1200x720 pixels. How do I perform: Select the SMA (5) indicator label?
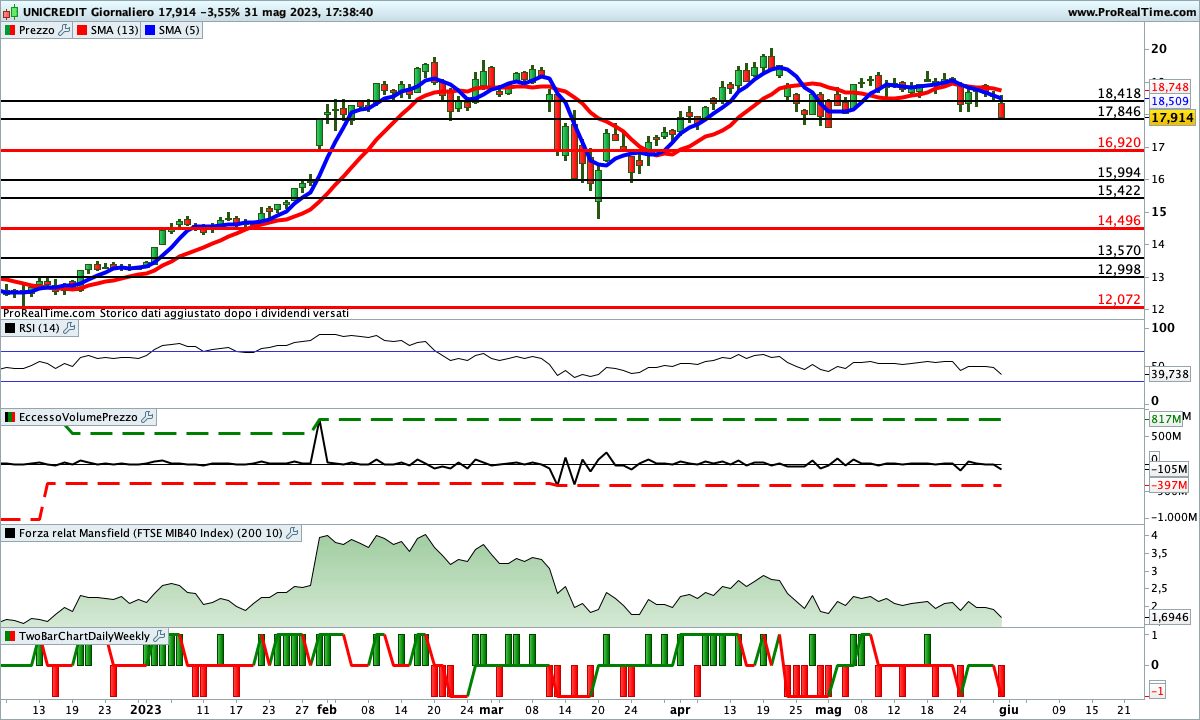(x=180, y=30)
